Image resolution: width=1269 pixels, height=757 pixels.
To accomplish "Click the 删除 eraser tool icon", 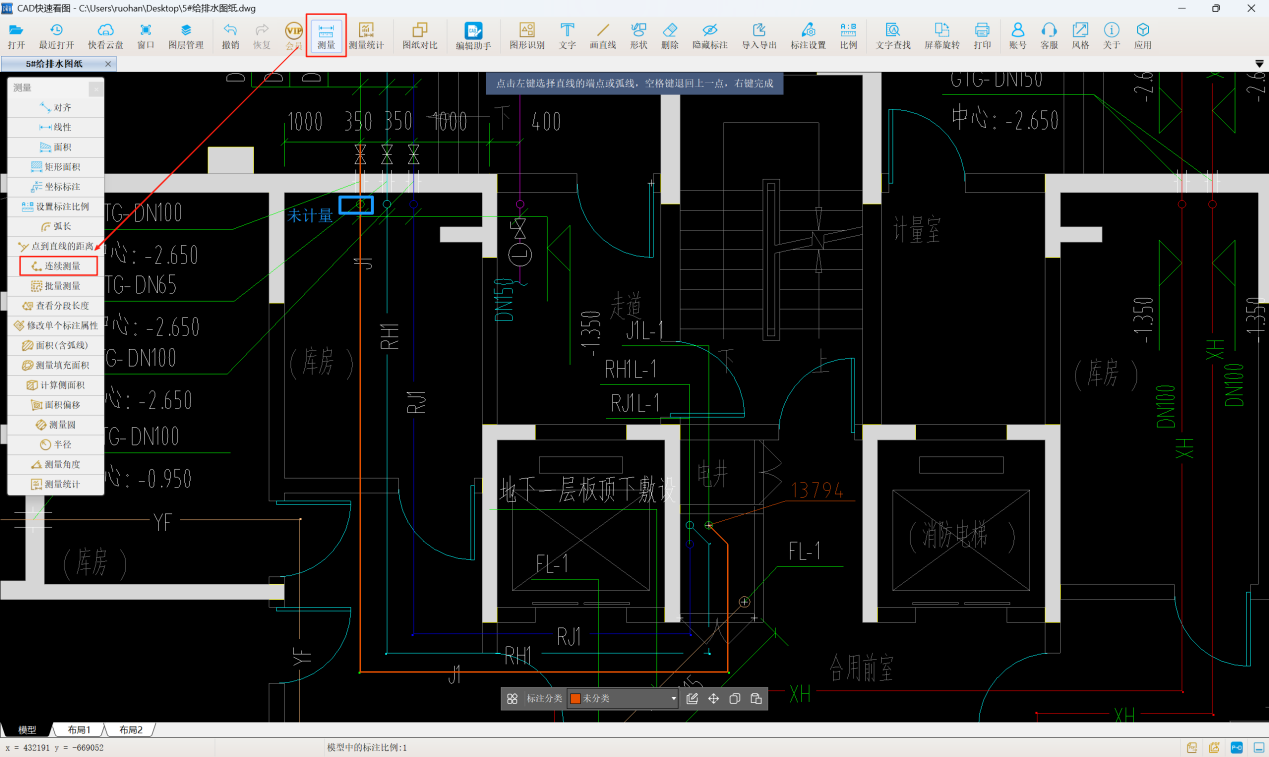I will tap(670, 36).
